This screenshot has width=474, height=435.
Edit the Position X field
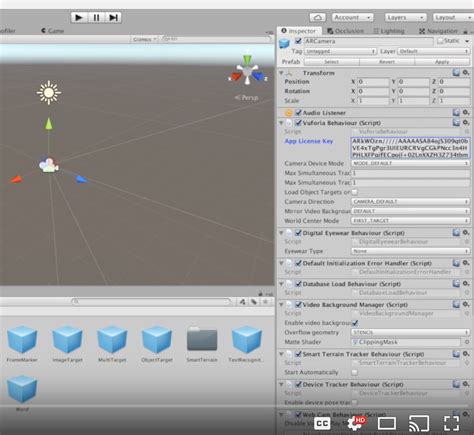373,82
